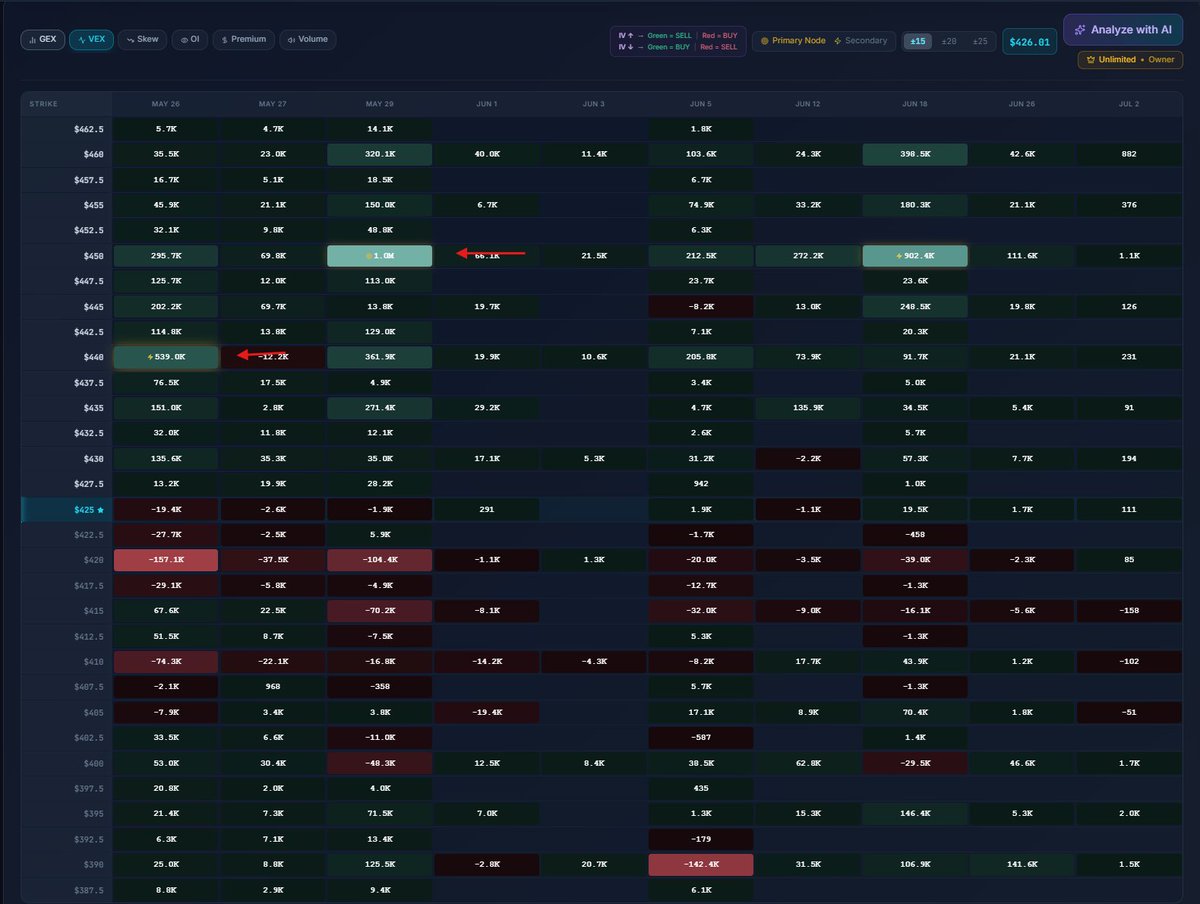Image resolution: width=1200 pixels, height=904 pixels.
Task: Click the 212.5K cell at $450 strike
Action: coord(700,256)
